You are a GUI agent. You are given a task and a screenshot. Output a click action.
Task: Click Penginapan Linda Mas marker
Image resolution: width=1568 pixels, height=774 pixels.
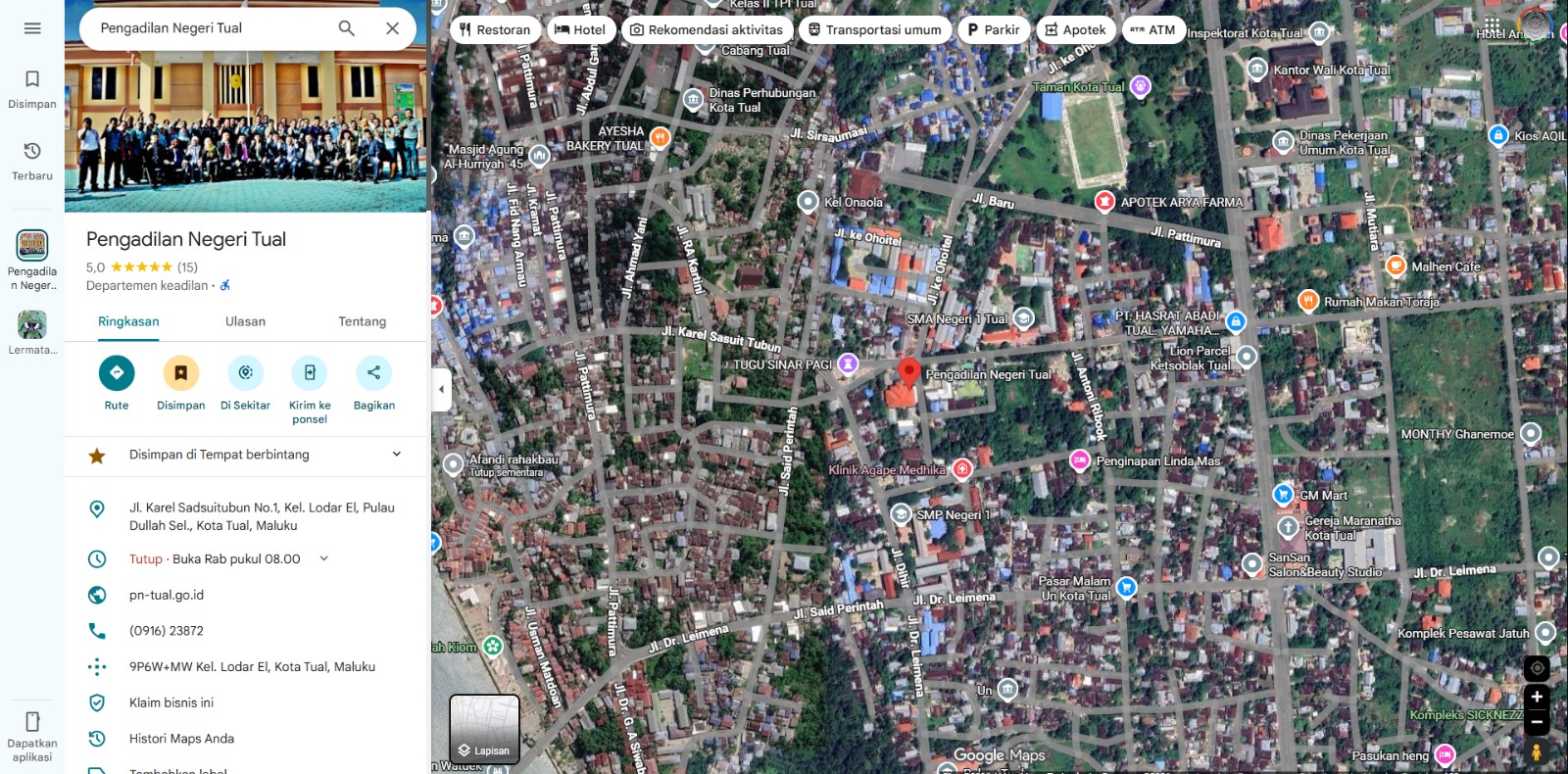click(x=1079, y=460)
